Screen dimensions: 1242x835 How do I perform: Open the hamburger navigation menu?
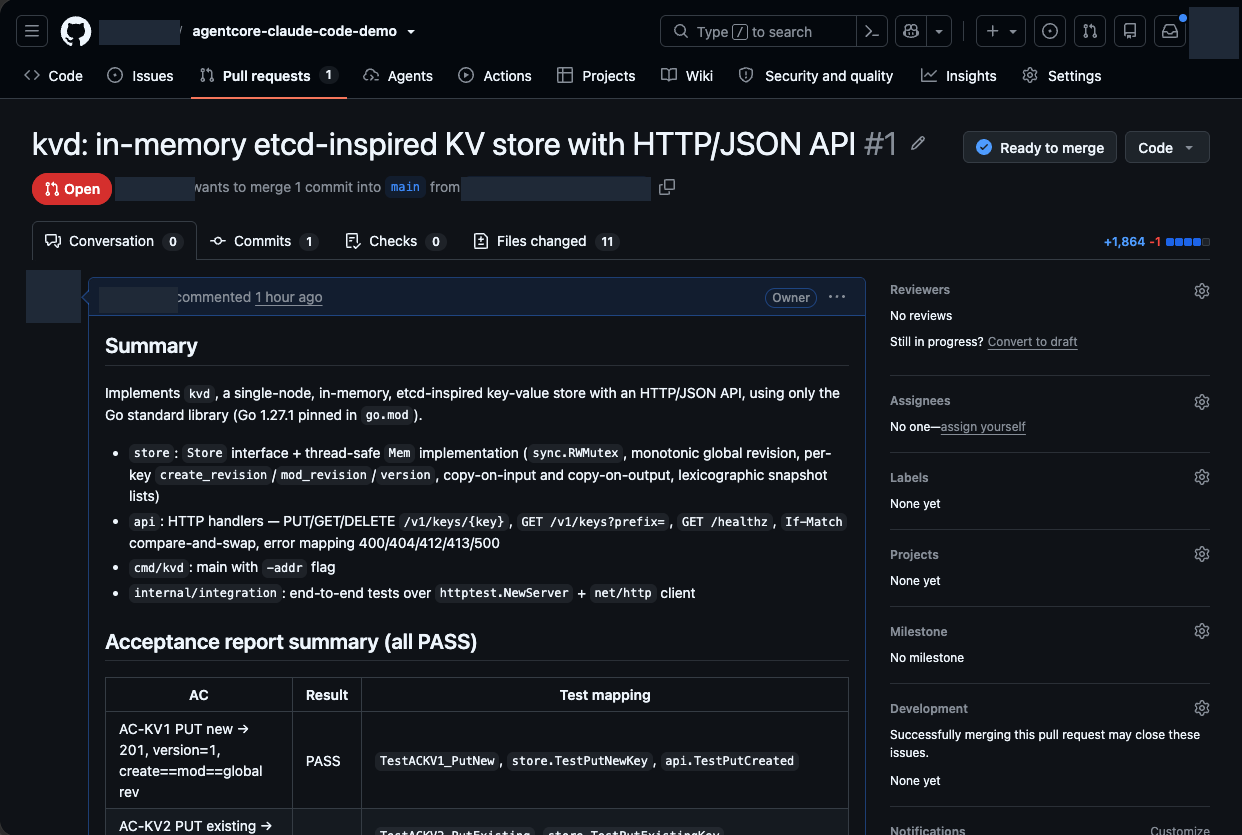pyautogui.click(x=31, y=31)
